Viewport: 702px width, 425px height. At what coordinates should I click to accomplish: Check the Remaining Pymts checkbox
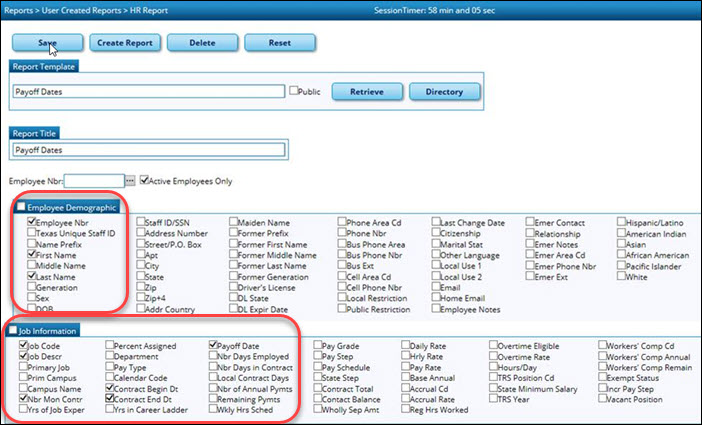point(213,398)
